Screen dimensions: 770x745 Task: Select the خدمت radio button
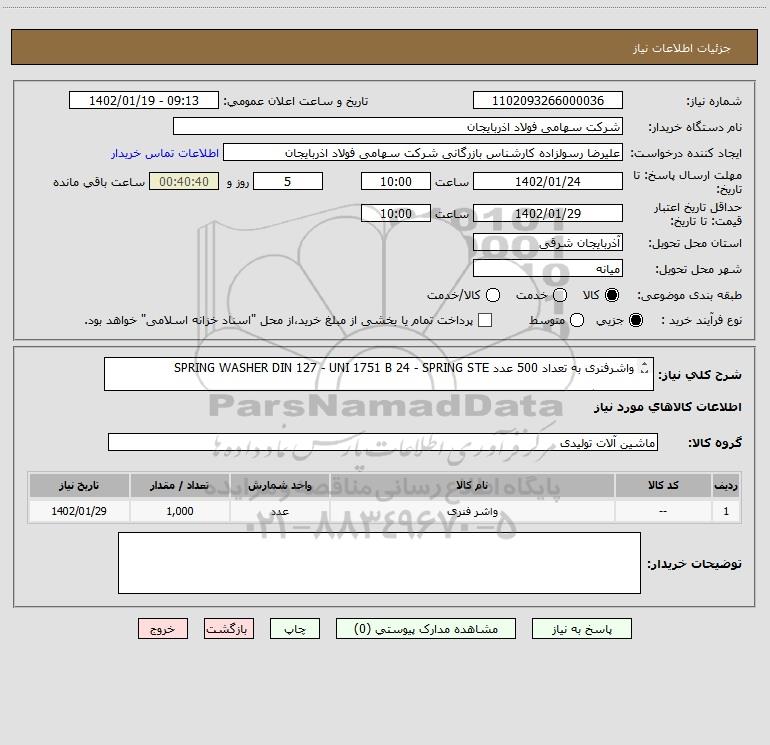pyautogui.click(x=560, y=295)
